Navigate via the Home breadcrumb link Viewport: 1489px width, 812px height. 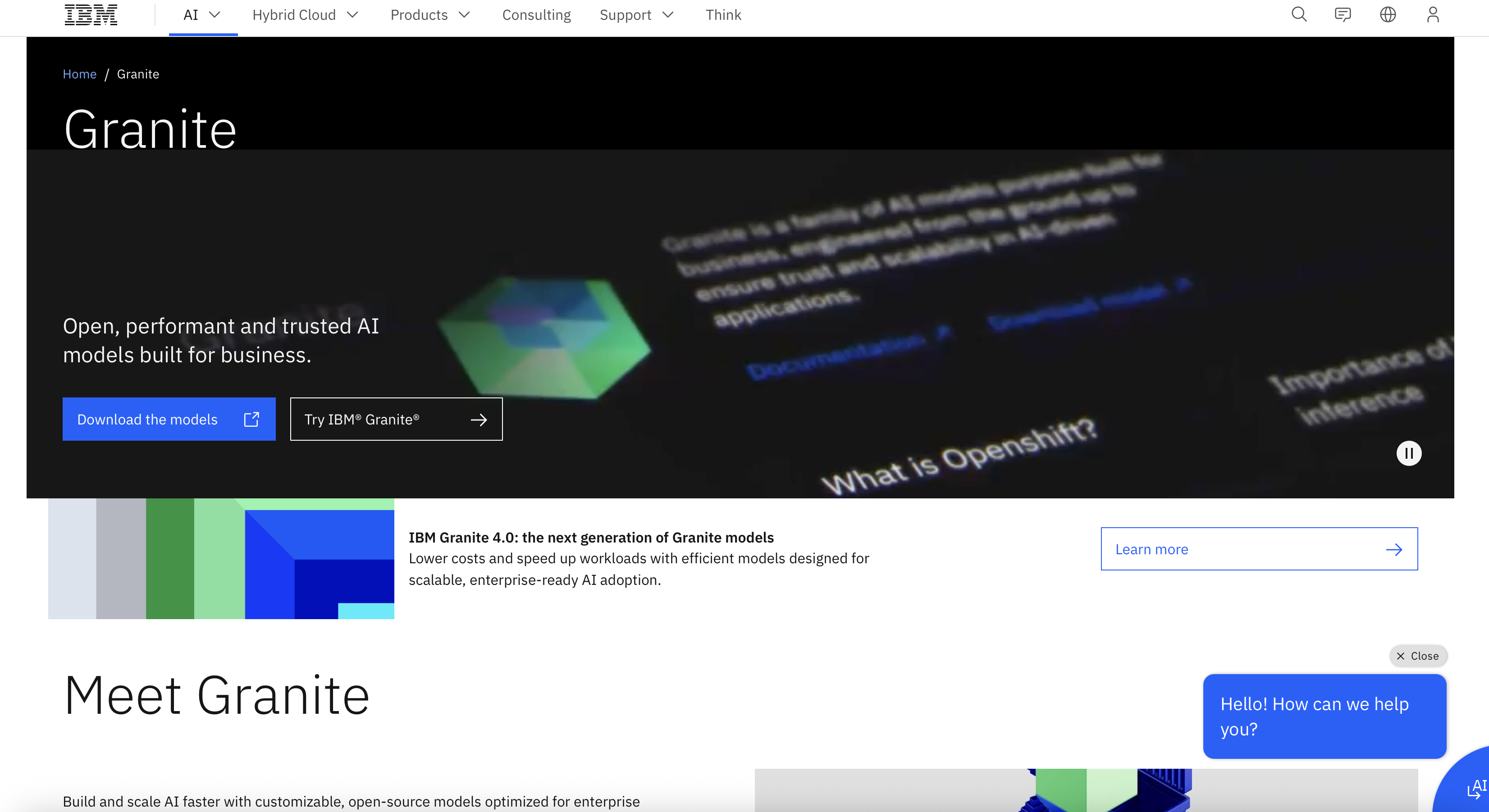tap(79, 74)
